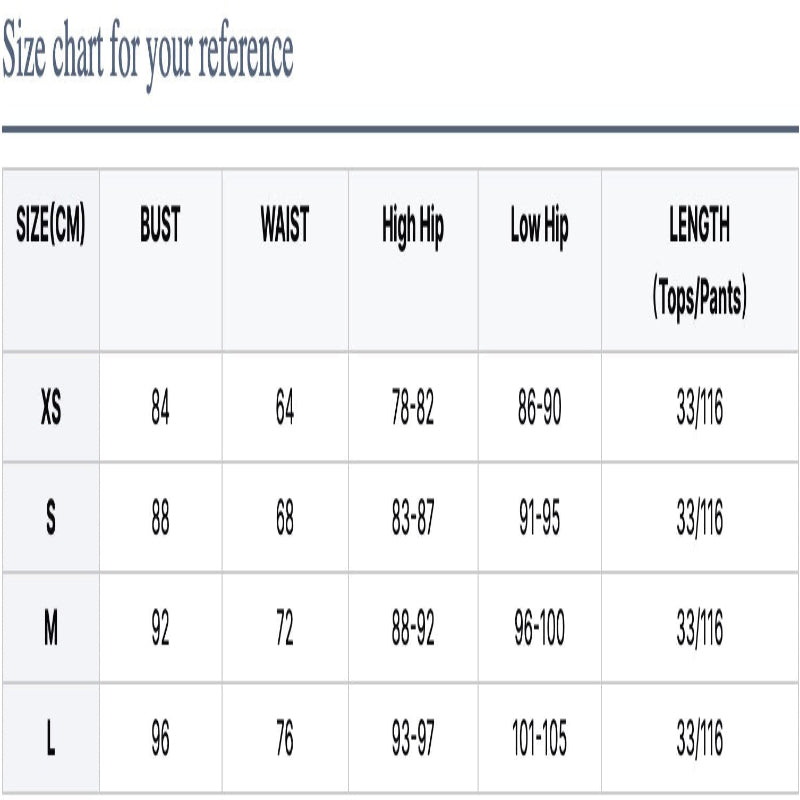Click the "Size chart for your reference" heading
This screenshot has width=800, height=800.
(x=148, y=54)
